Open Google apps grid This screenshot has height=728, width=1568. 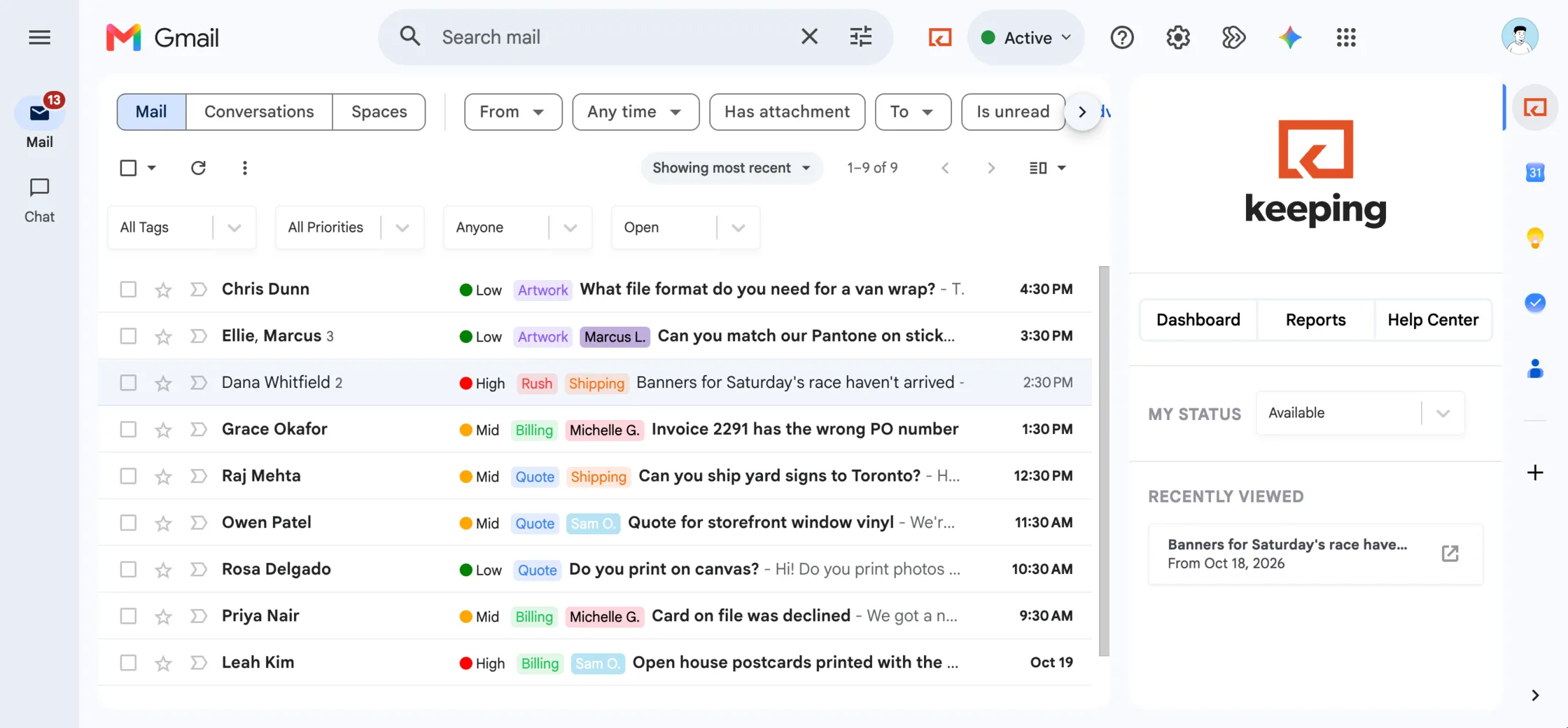(1345, 37)
